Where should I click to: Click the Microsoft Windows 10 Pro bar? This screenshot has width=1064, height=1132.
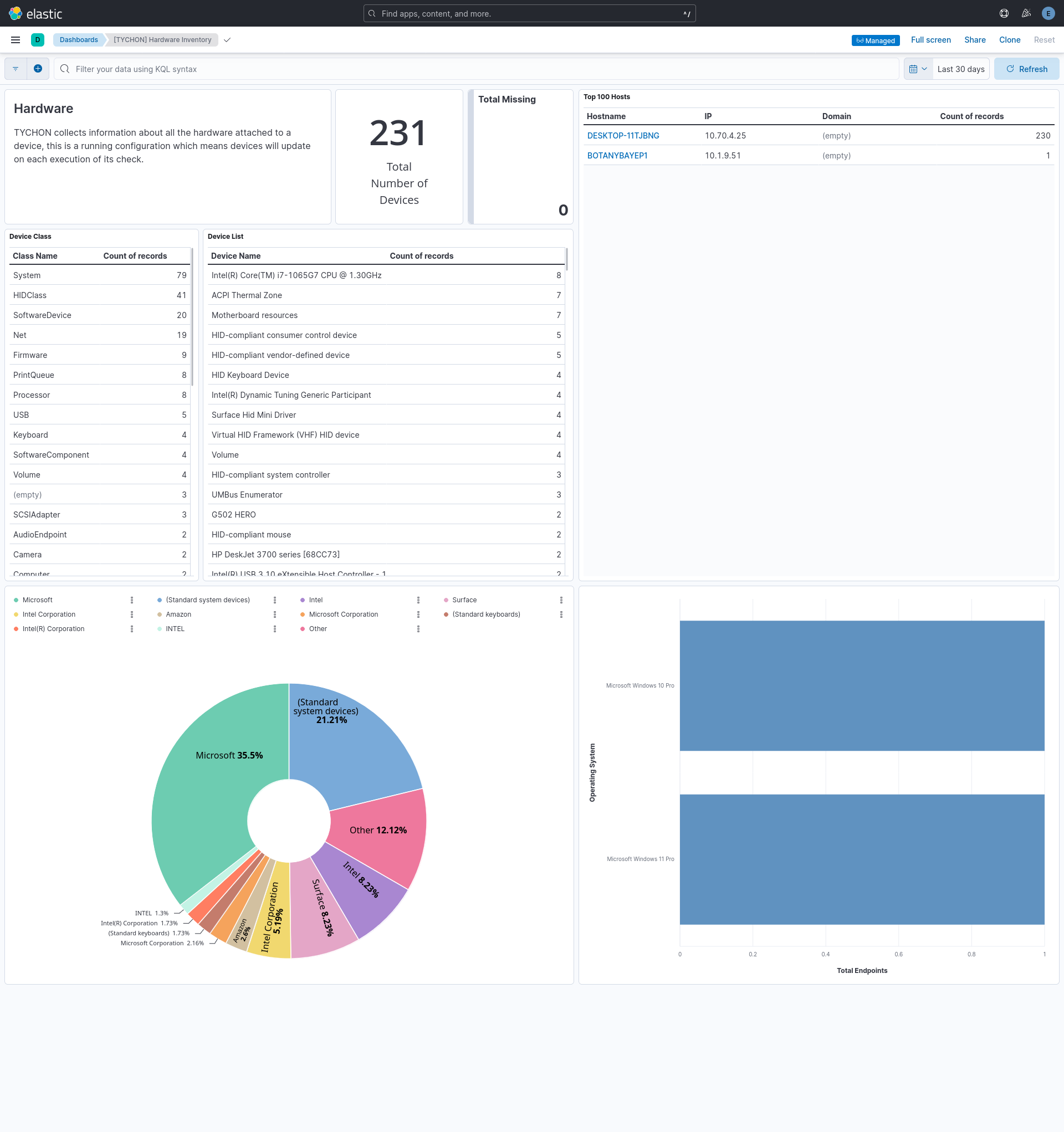point(862,685)
